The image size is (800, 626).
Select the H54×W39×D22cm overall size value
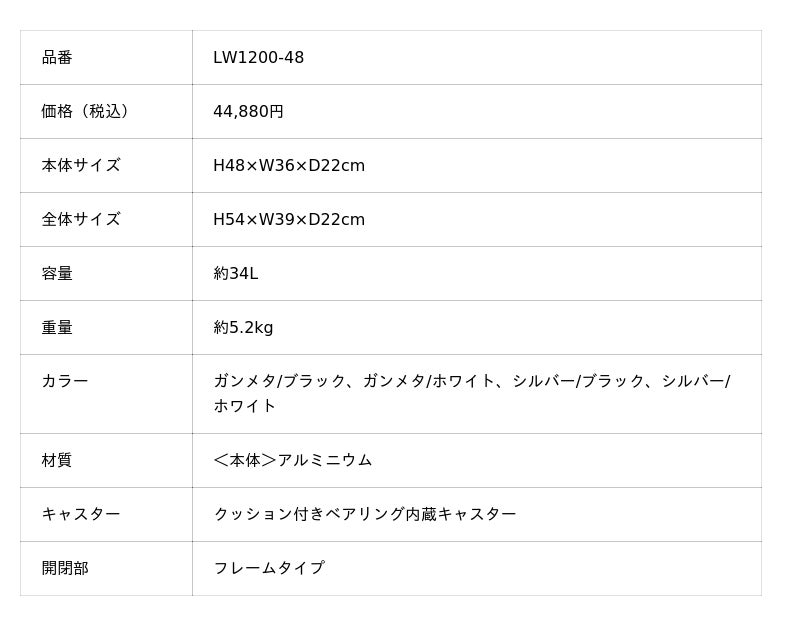289,220
